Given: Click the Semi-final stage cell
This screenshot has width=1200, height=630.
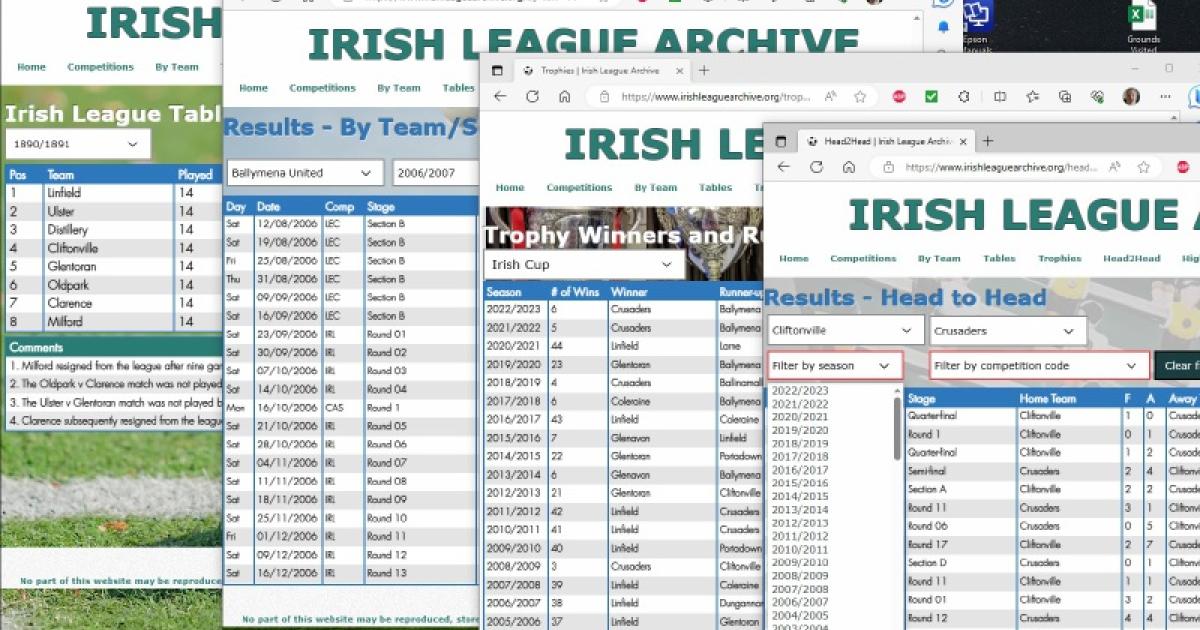Looking at the screenshot, I should click(960, 471).
